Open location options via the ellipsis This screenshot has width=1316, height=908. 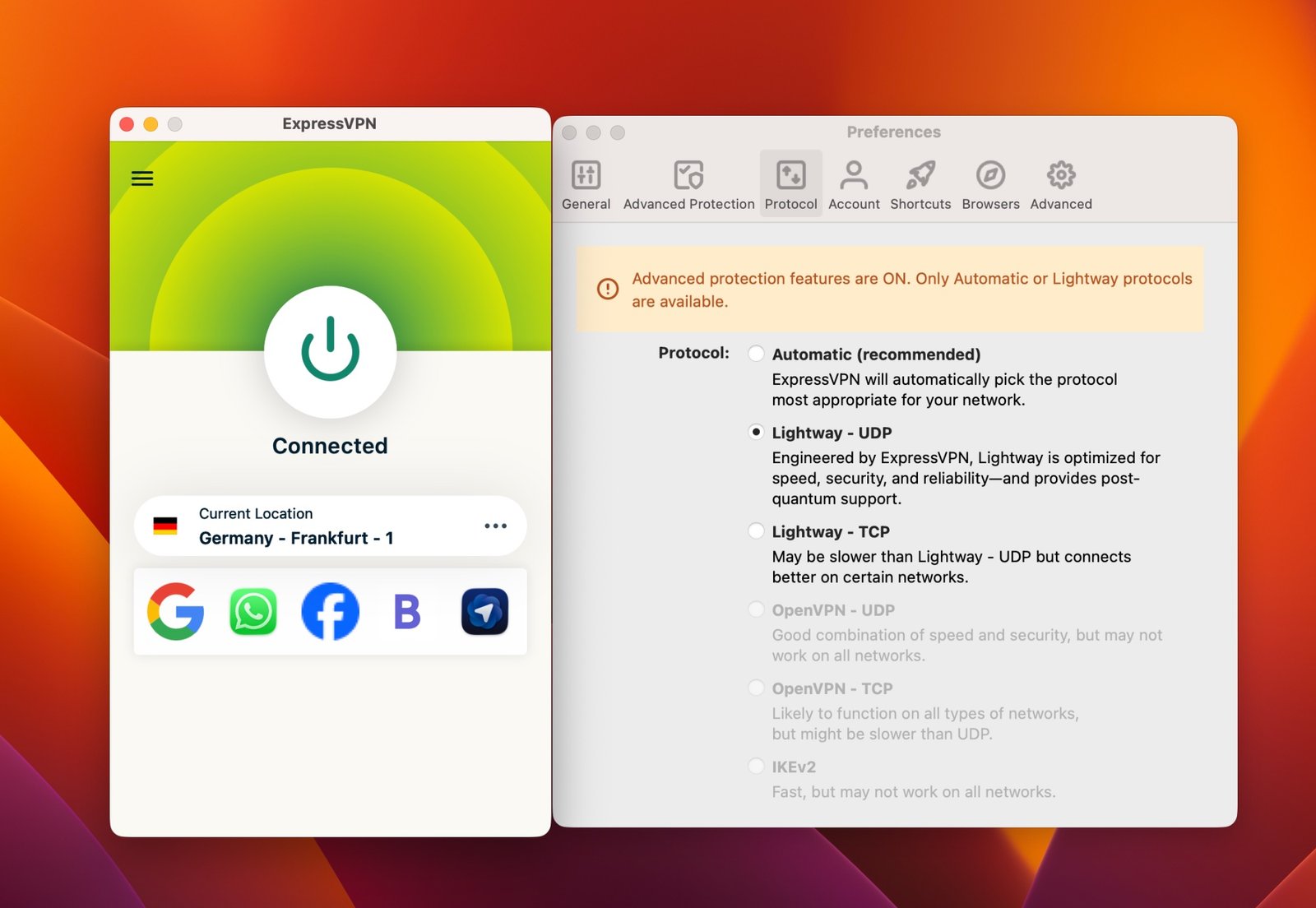tap(495, 526)
